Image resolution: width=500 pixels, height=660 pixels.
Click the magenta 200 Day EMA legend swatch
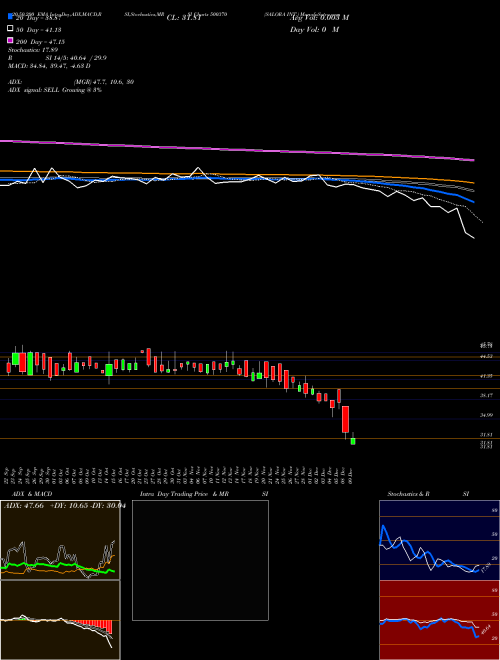pyautogui.click(x=10, y=40)
